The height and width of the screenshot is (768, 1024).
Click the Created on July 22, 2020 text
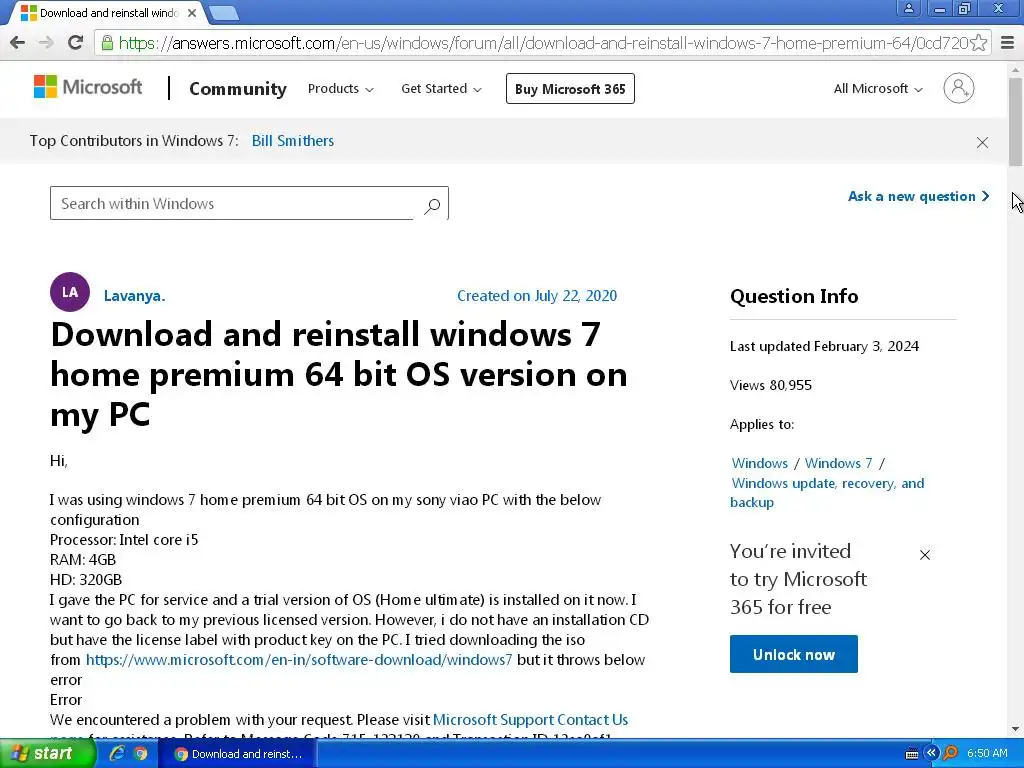[x=537, y=296]
